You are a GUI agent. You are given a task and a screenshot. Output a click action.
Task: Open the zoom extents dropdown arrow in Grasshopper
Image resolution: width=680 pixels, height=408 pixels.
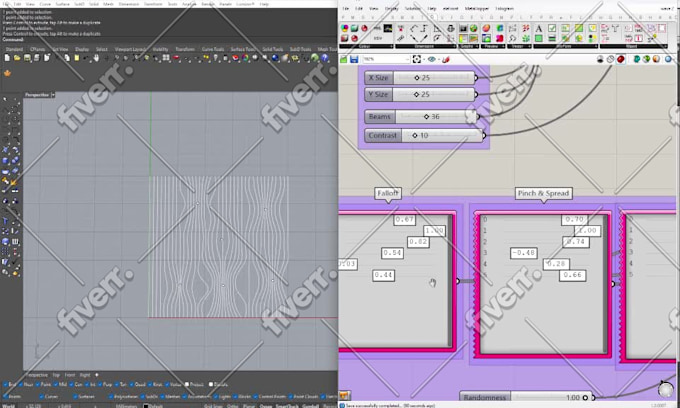(424, 59)
